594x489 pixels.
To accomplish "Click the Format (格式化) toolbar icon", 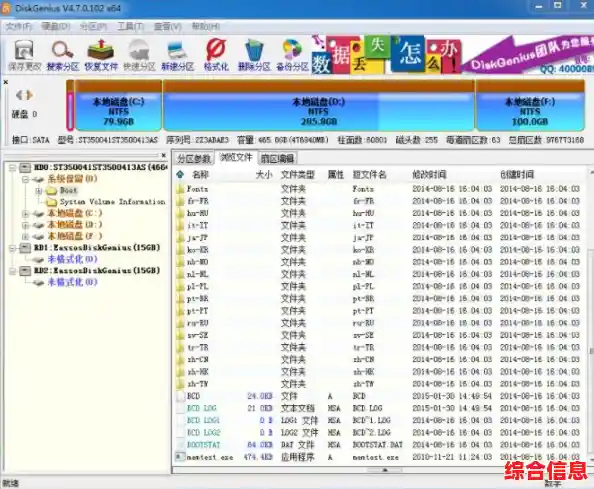I will tap(216, 55).
